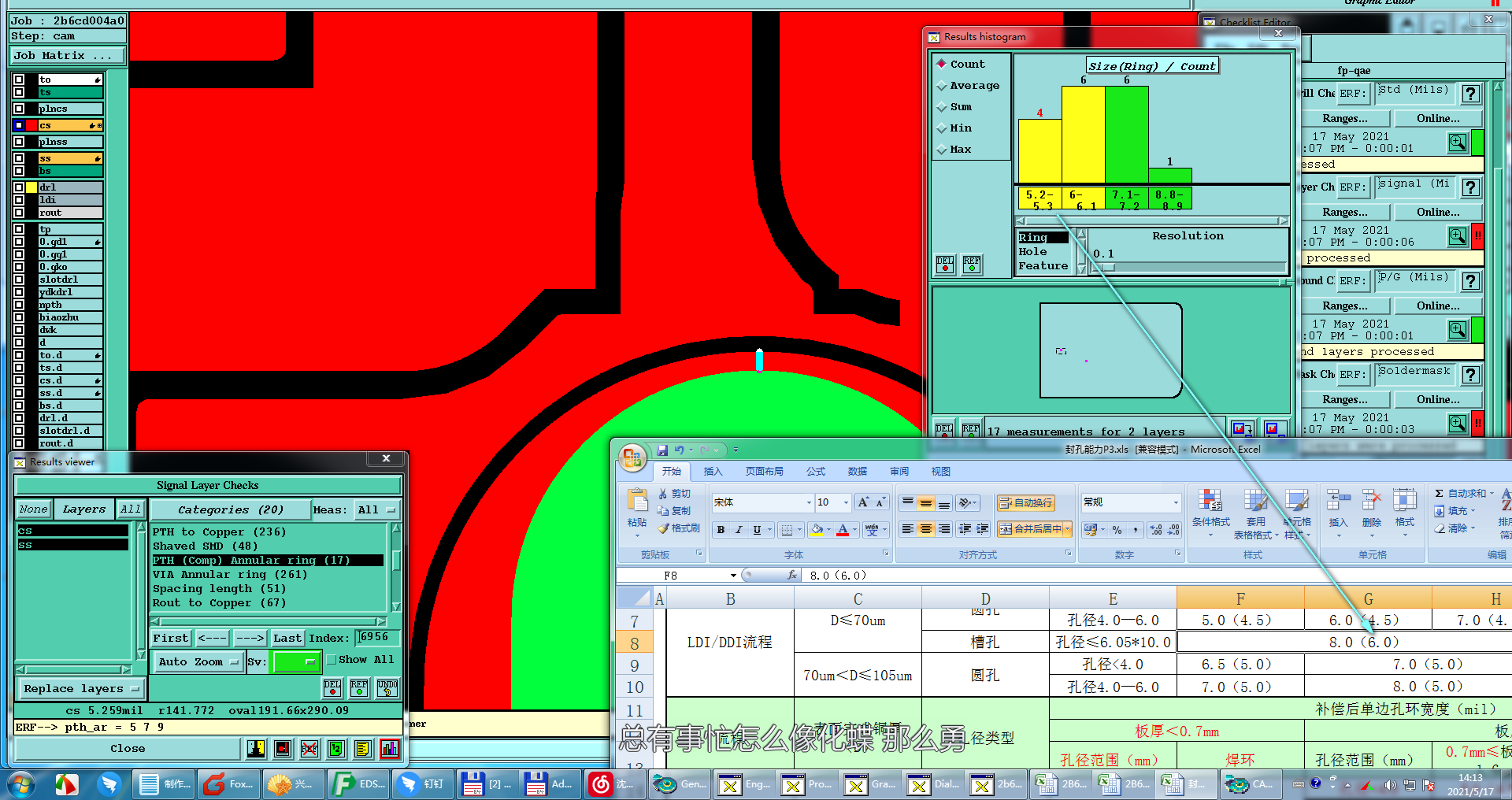Screen dimensions: 1512x800
Task: Switch to Excel 数据 tab
Action: coord(858,471)
